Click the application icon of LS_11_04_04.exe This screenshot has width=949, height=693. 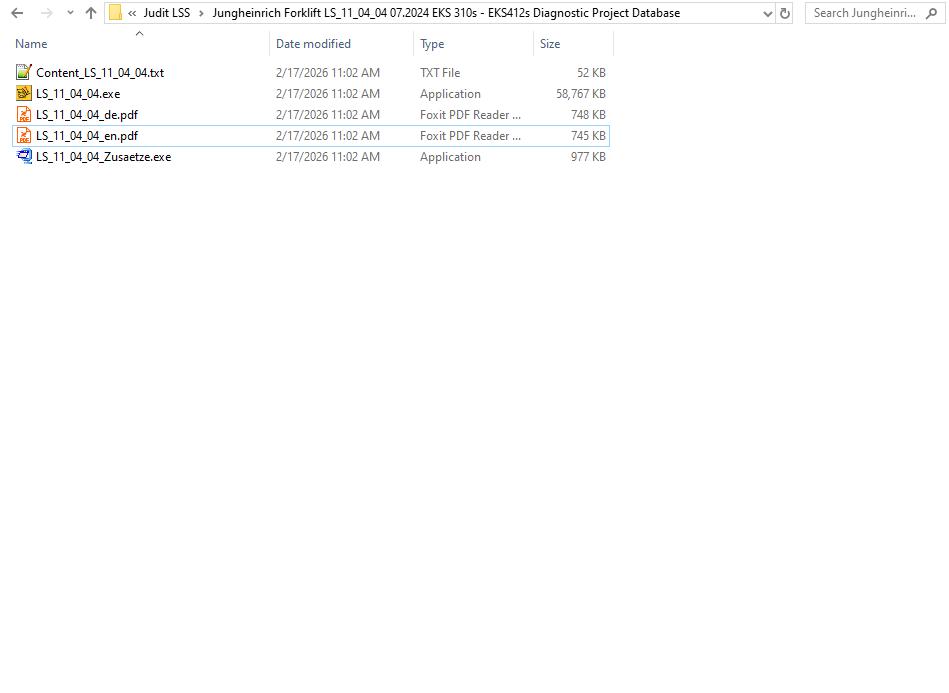point(23,93)
